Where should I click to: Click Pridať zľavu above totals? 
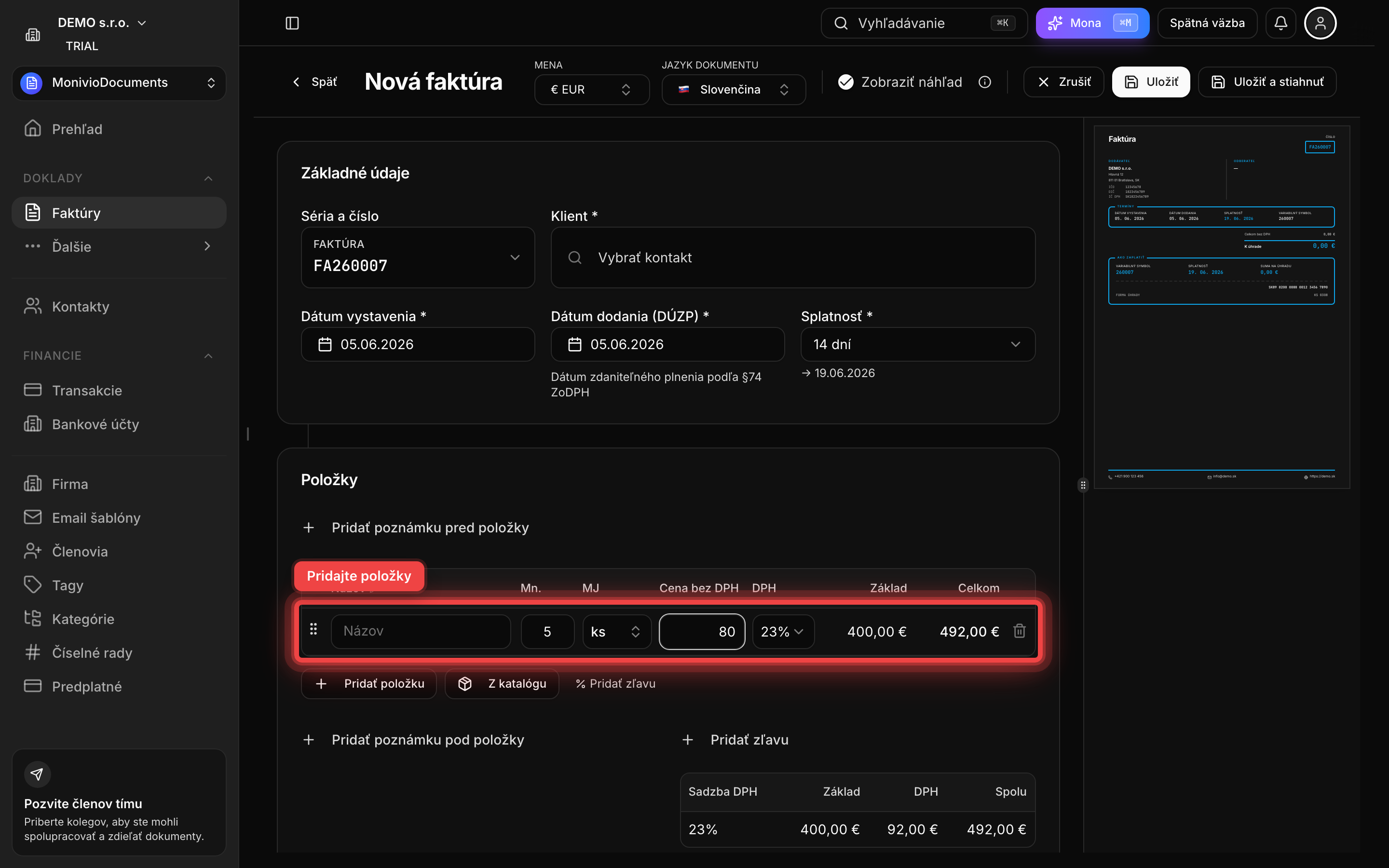click(x=735, y=740)
